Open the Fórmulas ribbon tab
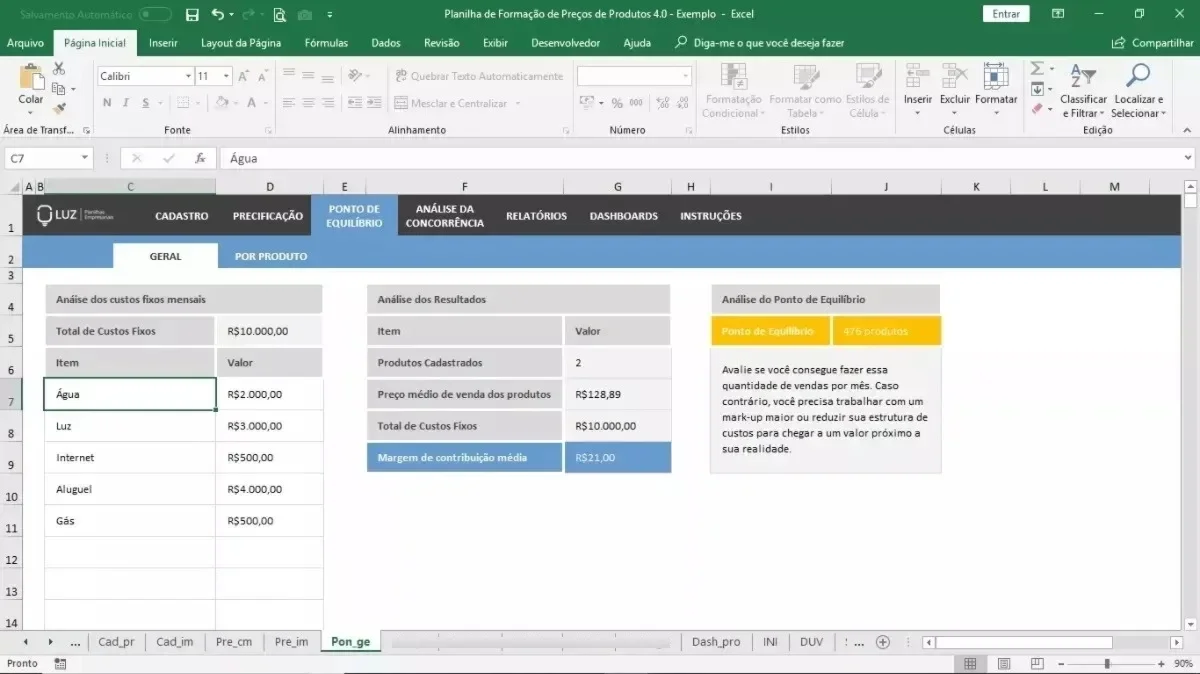 click(326, 43)
